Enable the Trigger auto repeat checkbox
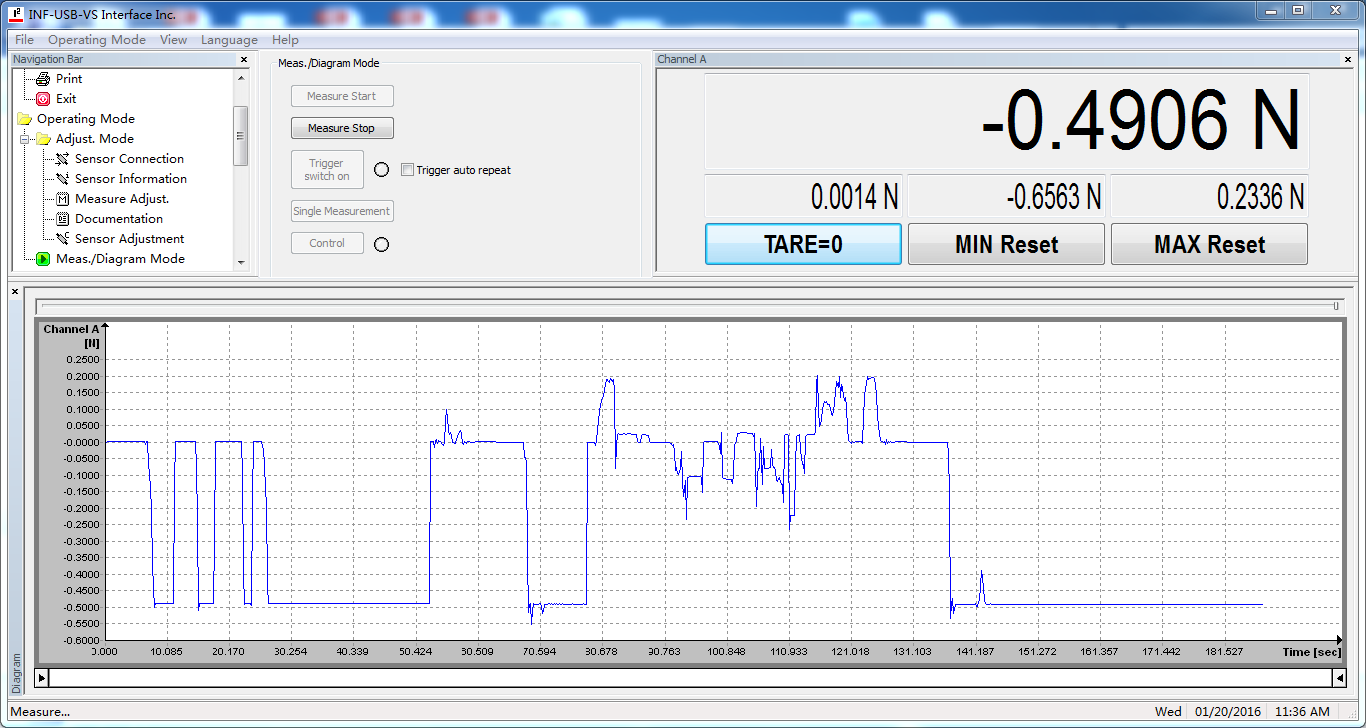The image size is (1366, 728). pos(407,170)
